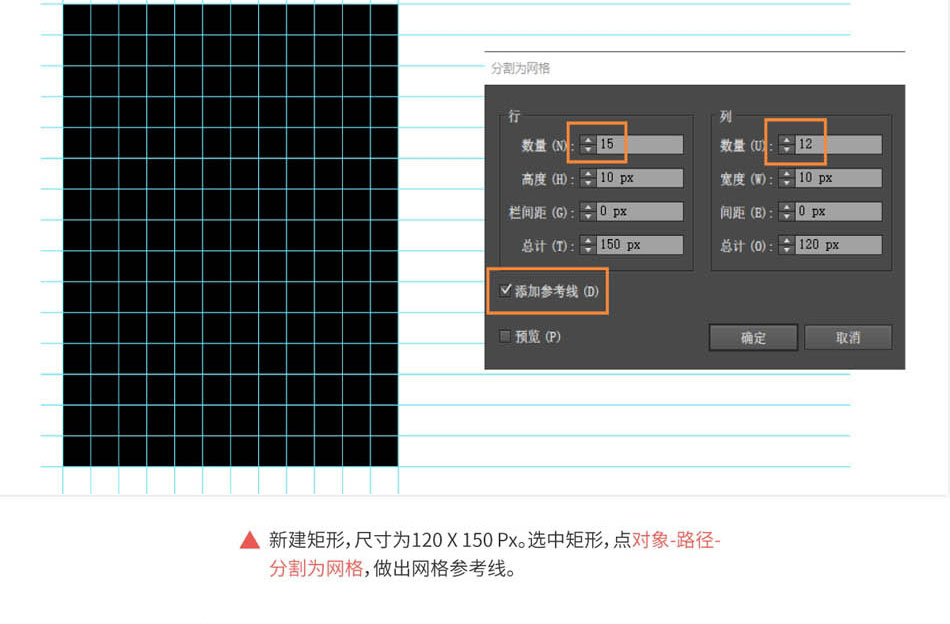Viewport: 950px width, 624px height.
Task: Confirm the grid with the 确定 button
Action: coord(753,337)
